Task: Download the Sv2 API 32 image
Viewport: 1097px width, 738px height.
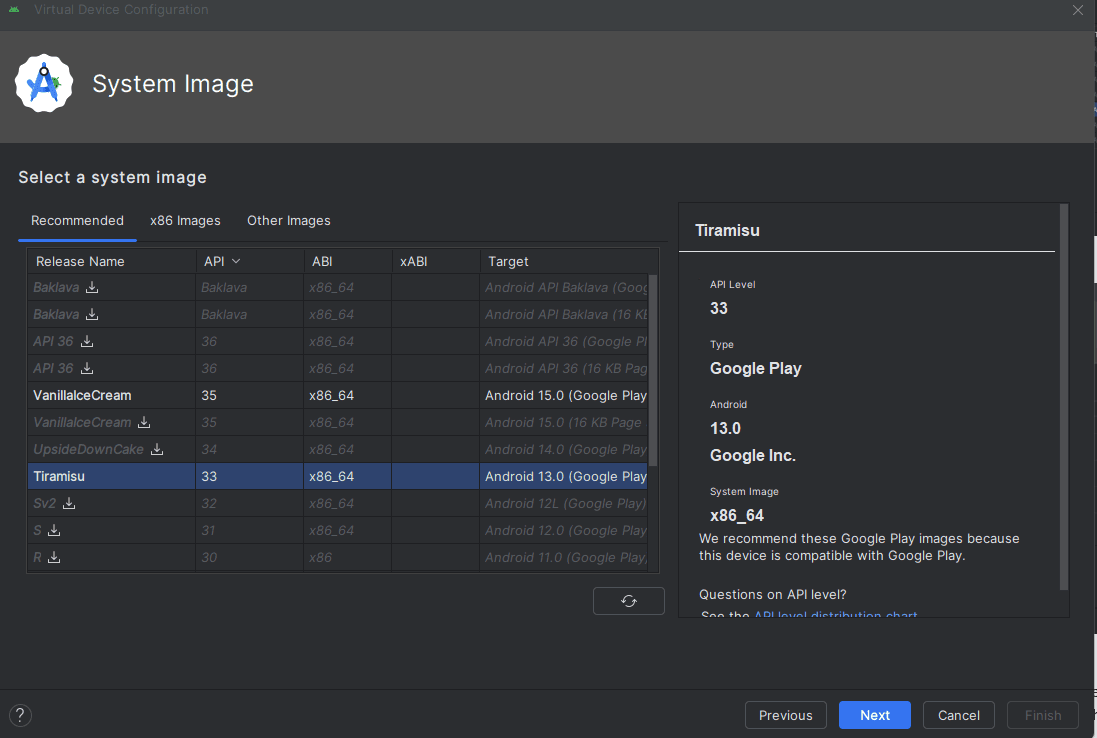Action: (x=69, y=504)
